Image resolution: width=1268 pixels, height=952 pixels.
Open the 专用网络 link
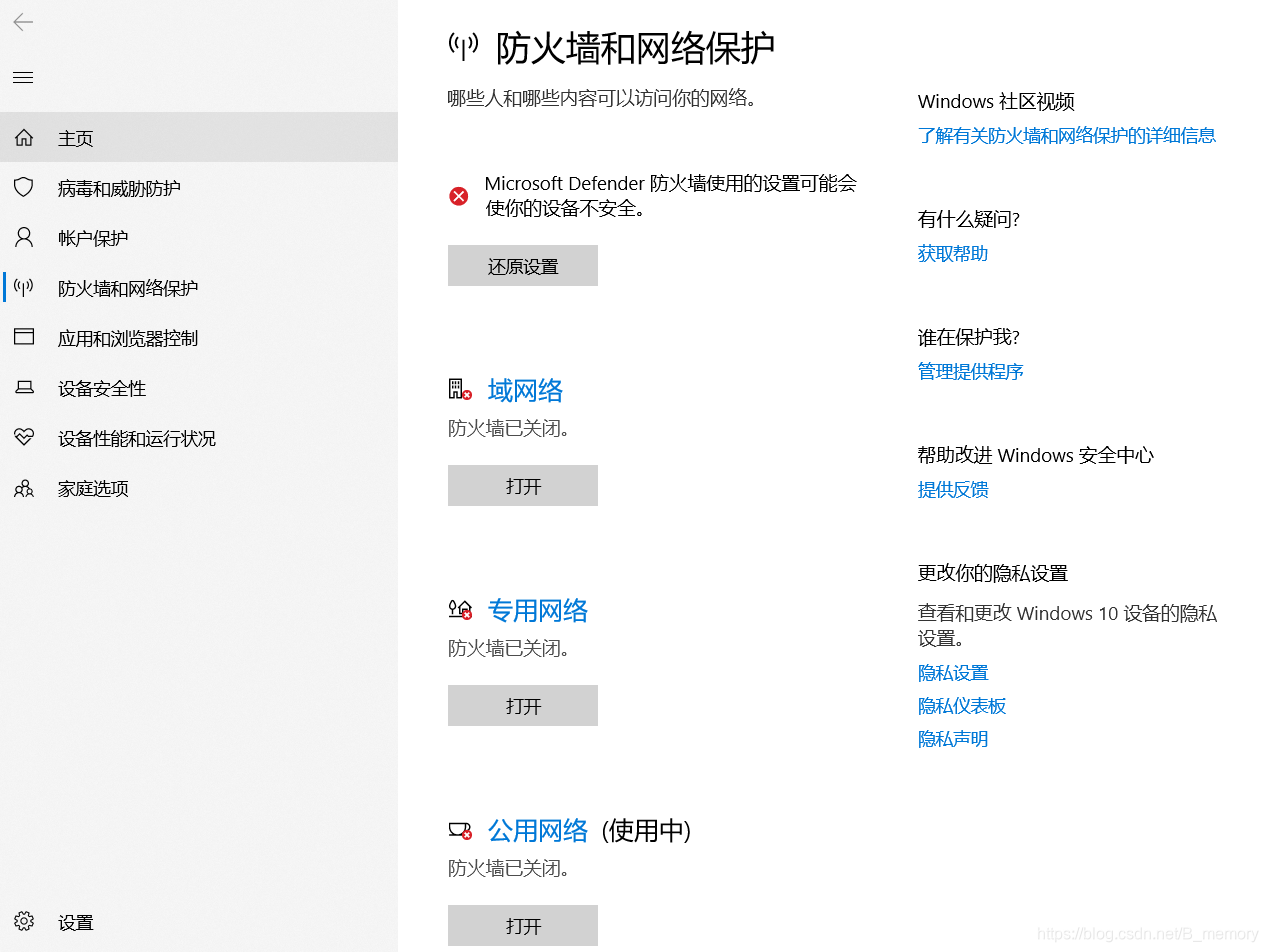pyautogui.click(x=538, y=610)
